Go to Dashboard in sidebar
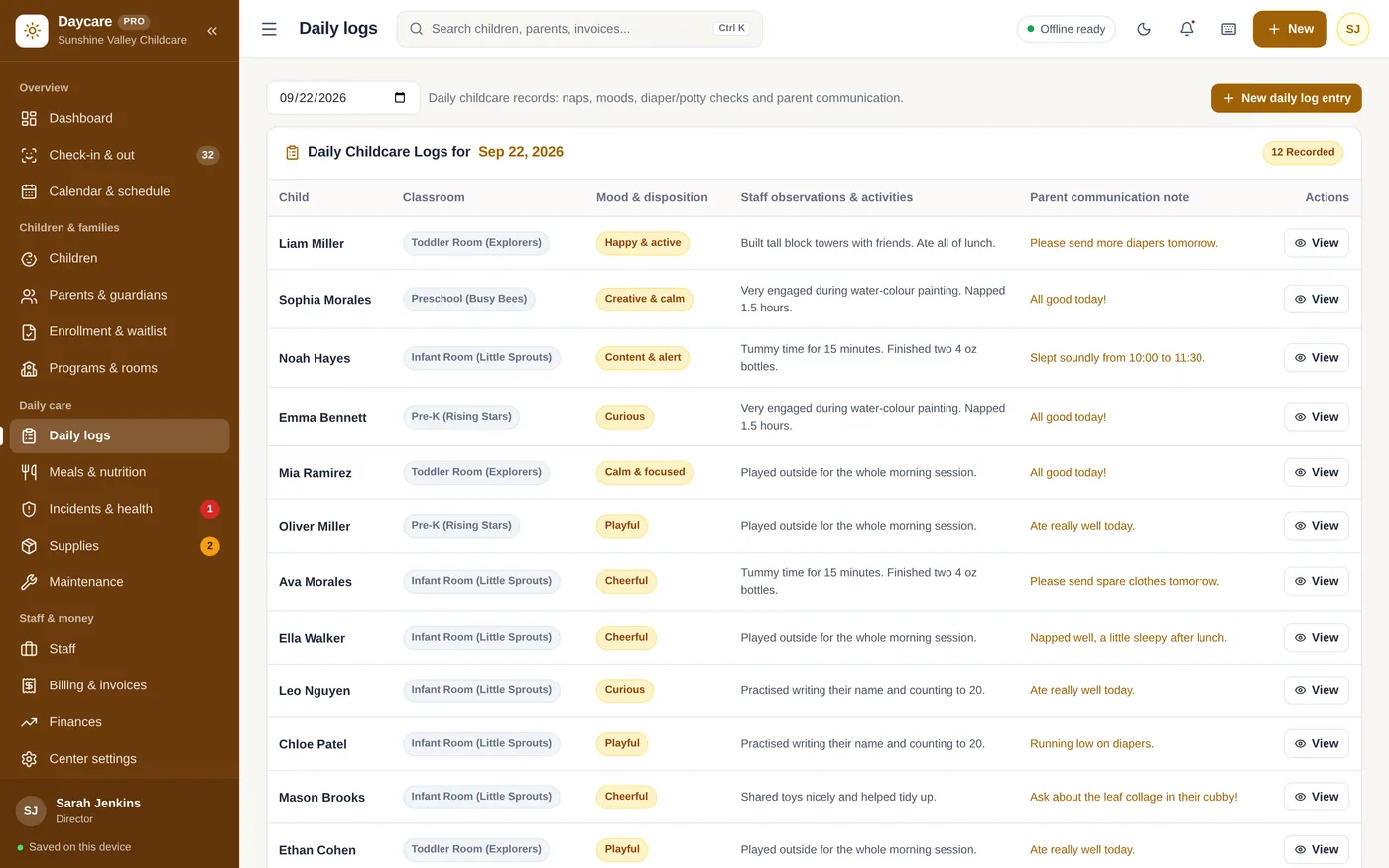This screenshot has height=868, width=1389. tap(119, 118)
